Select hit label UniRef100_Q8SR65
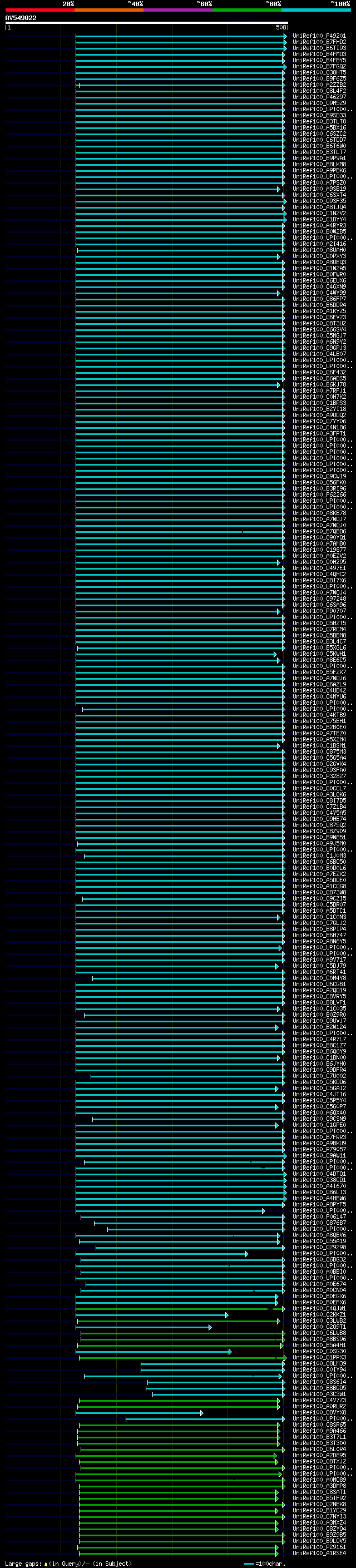Screen dimensions: 356x1568 (319, 1425)
